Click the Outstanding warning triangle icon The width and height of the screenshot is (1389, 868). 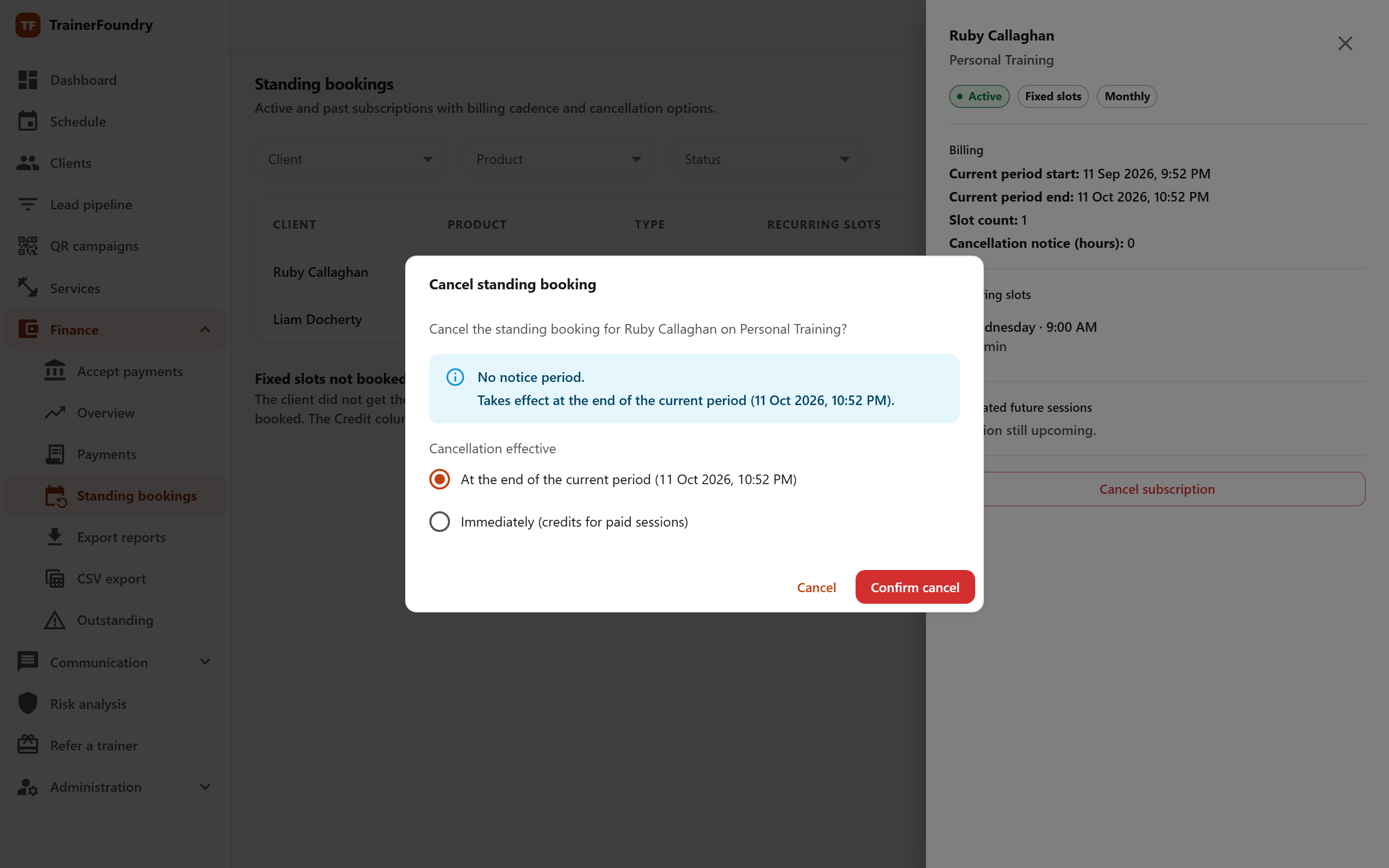[55, 620]
